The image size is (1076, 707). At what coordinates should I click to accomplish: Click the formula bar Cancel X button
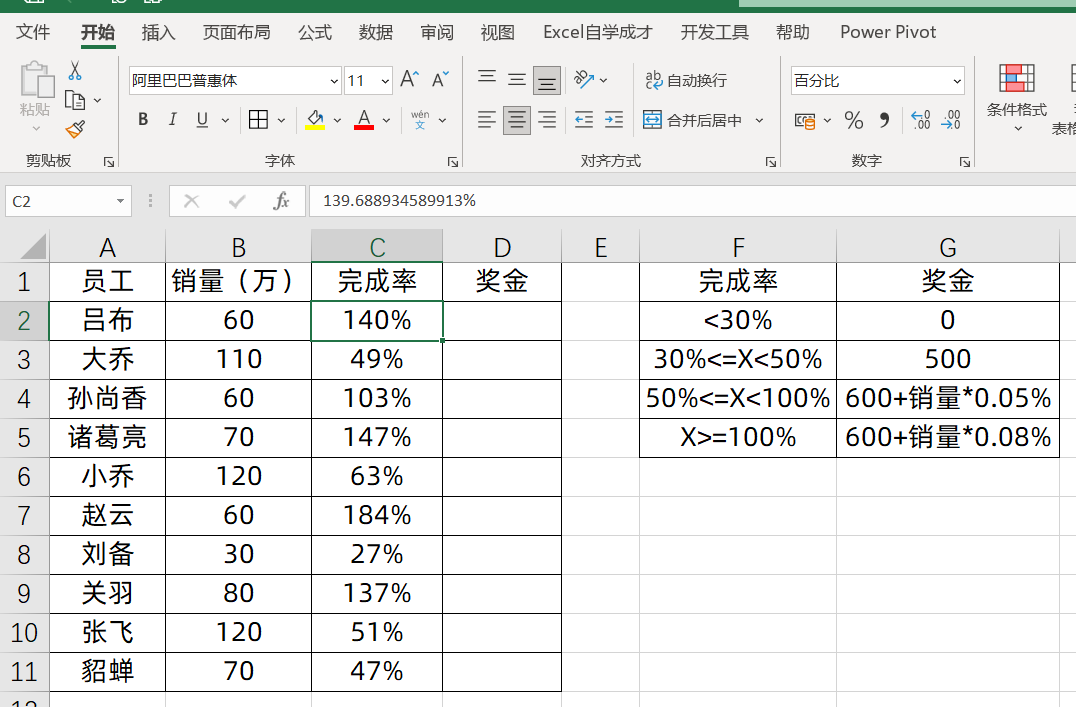tap(191, 201)
